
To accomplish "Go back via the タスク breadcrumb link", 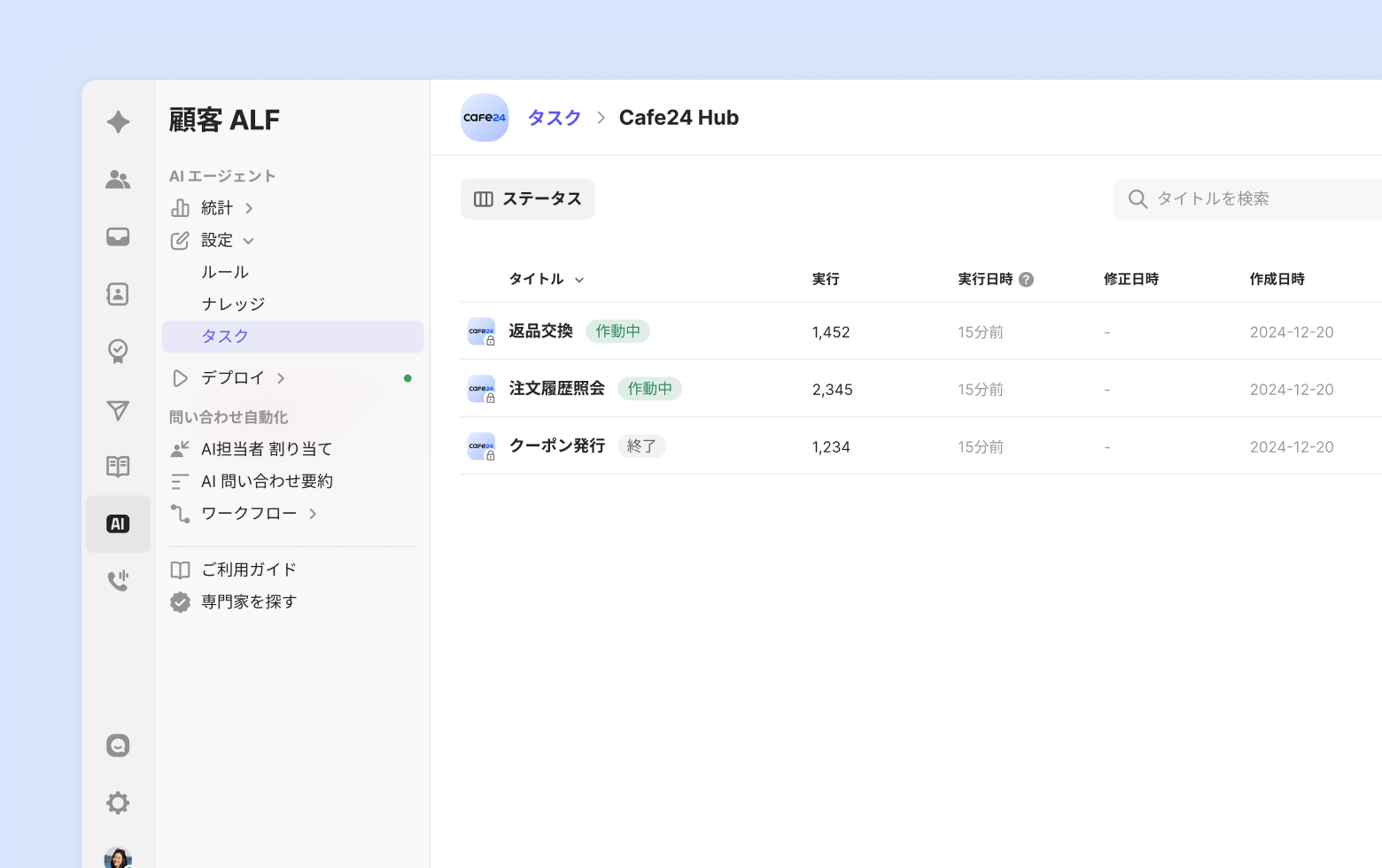I will [554, 118].
